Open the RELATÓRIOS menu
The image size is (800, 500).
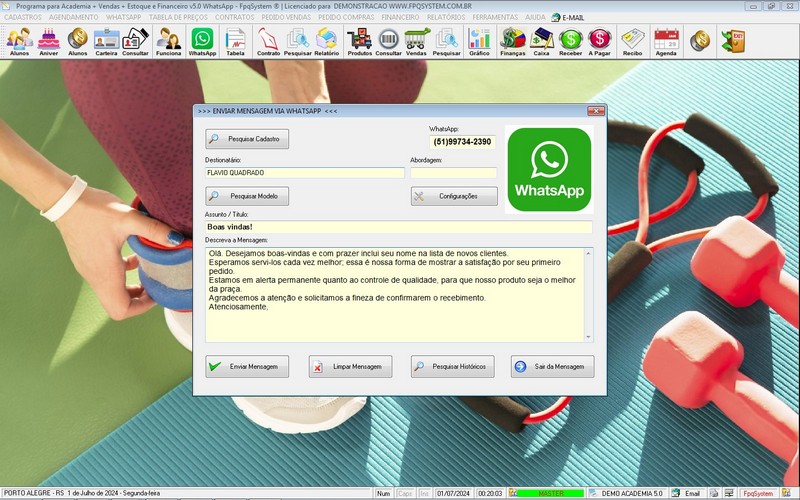(446, 17)
